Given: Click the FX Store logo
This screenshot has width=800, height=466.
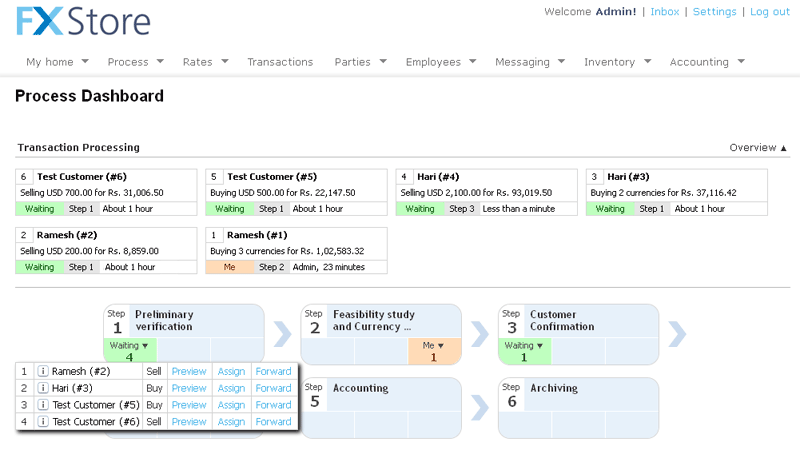Looking at the screenshot, I should click(83, 21).
